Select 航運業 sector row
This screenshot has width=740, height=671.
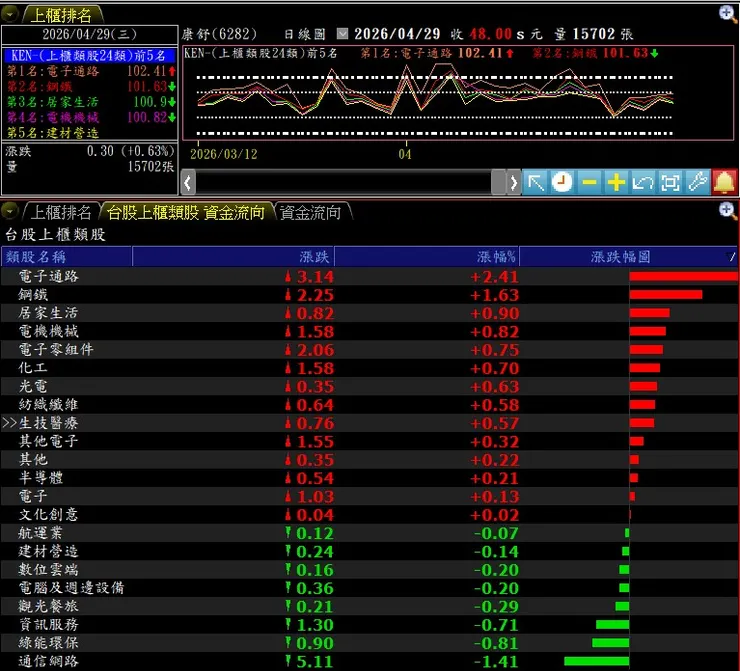click(x=370, y=533)
